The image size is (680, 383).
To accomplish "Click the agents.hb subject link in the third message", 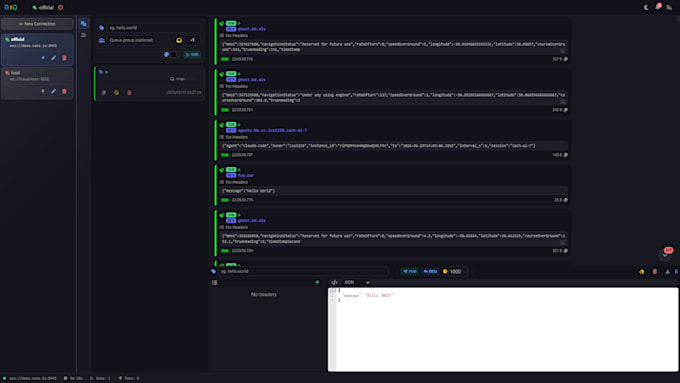I will pos(272,131).
